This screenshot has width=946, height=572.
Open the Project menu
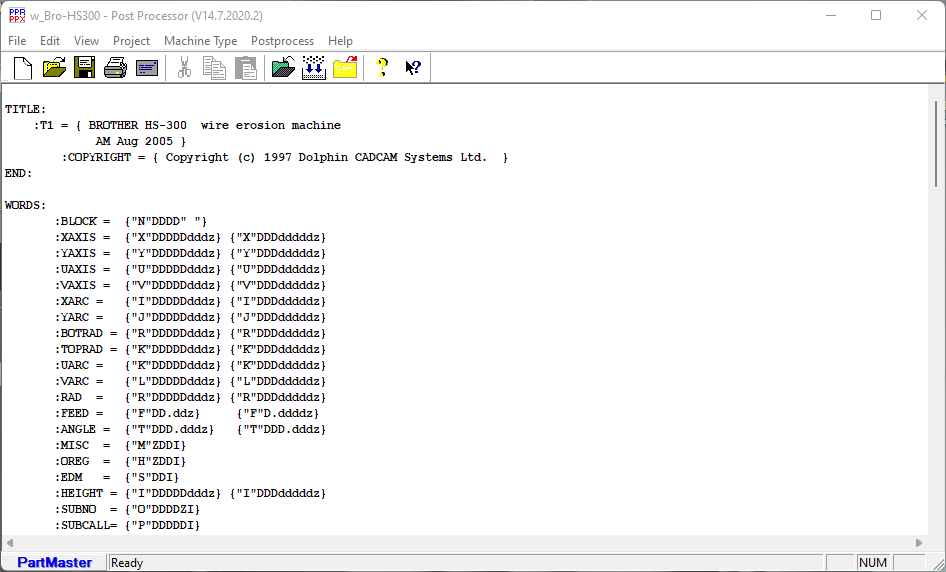tap(131, 41)
